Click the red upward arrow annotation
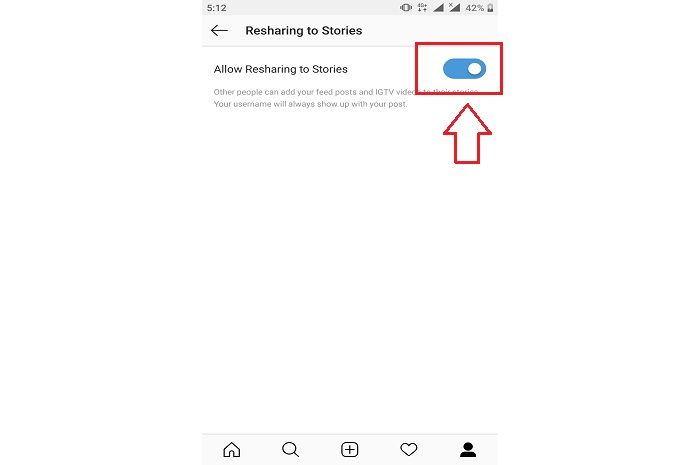 (x=467, y=134)
